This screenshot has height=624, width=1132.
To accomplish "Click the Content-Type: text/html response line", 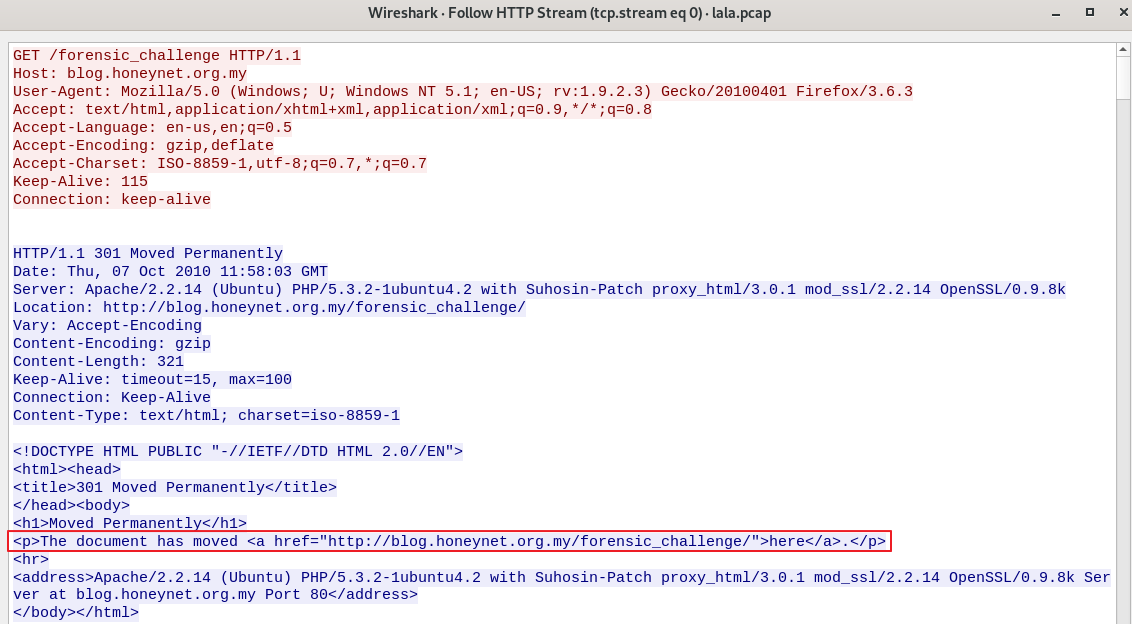I will point(206,416).
